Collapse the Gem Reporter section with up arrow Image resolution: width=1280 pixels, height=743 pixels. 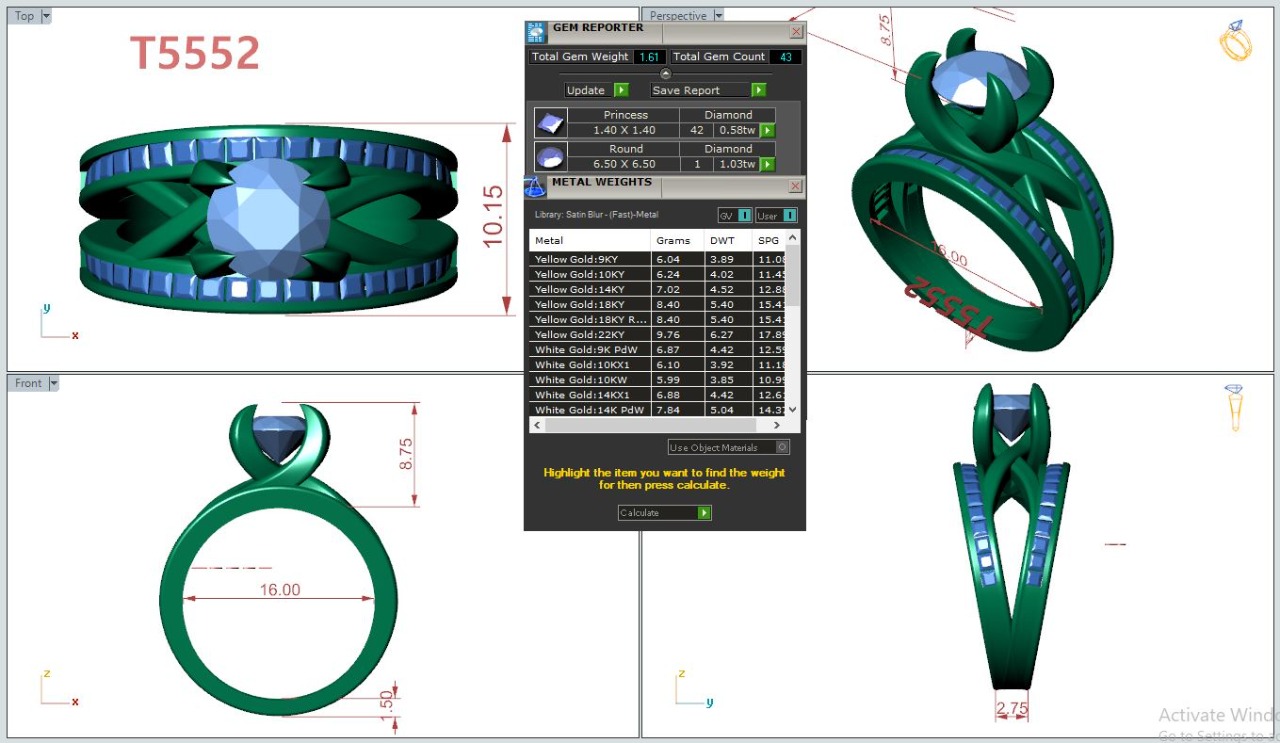666,74
